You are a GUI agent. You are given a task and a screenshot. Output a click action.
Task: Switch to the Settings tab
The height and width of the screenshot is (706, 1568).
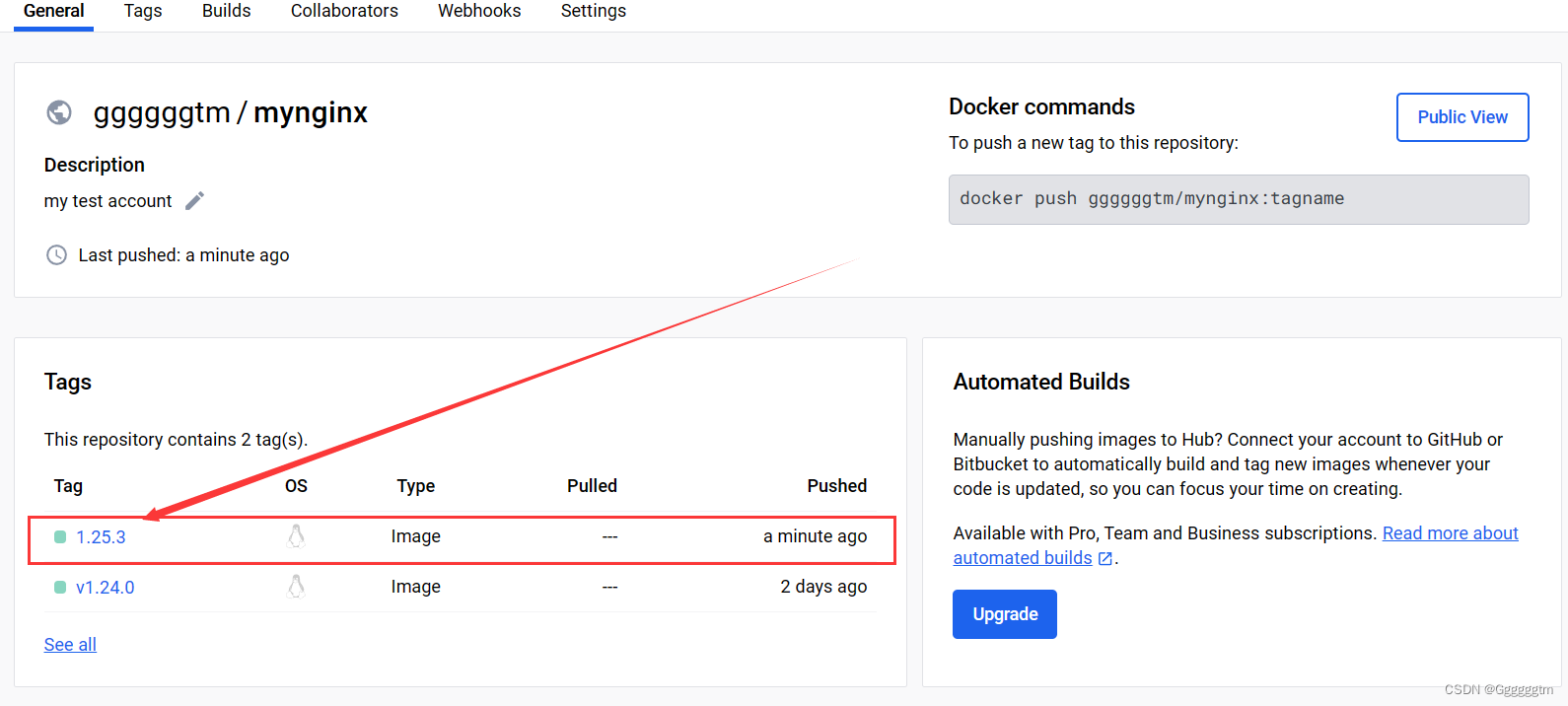(594, 11)
